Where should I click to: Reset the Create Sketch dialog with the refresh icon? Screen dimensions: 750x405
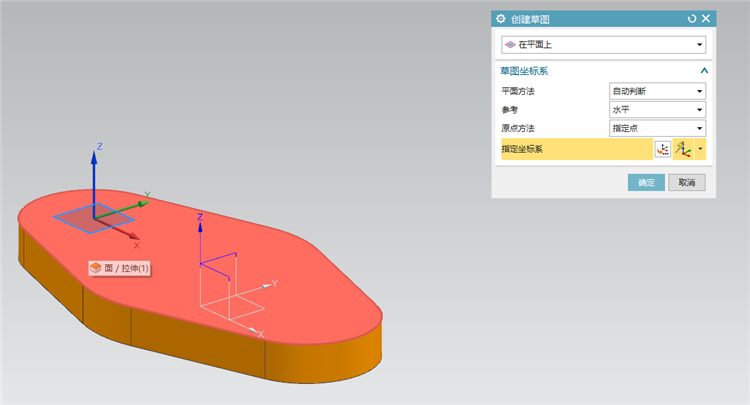coord(692,19)
